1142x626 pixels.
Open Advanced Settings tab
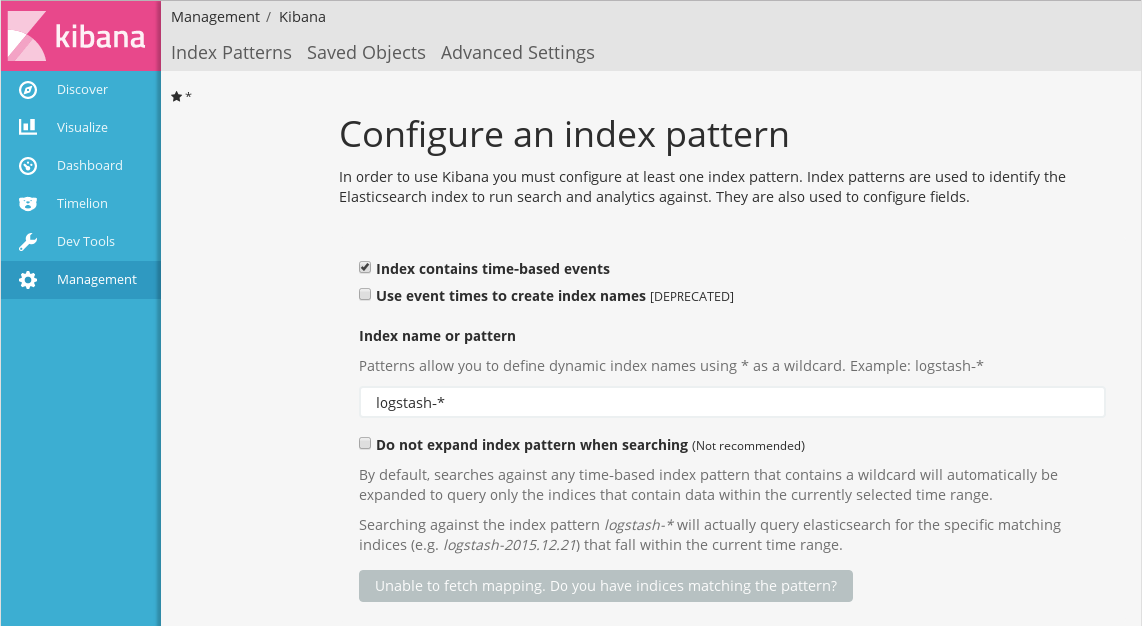[517, 52]
